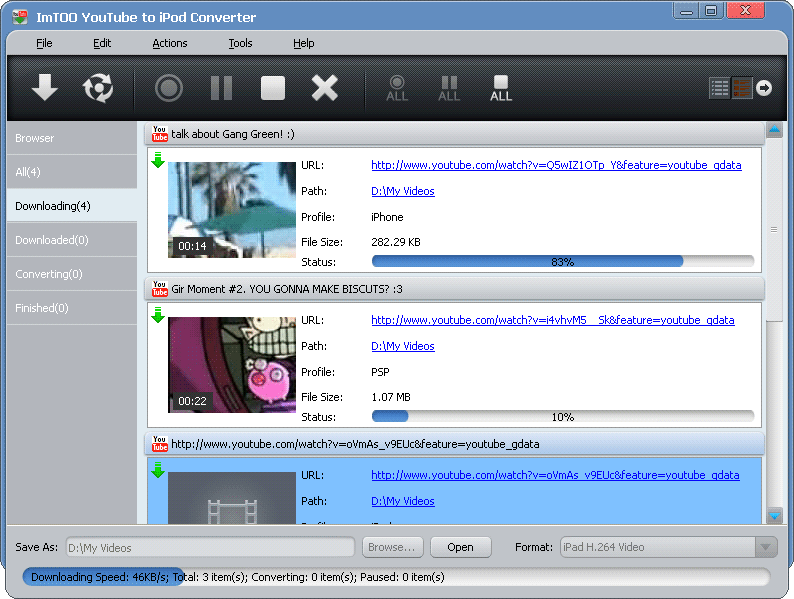This screenshot has height=599, width=794.
Task: Select the Downloading(4) sidebar tab
Action: [x=72, y=206]
